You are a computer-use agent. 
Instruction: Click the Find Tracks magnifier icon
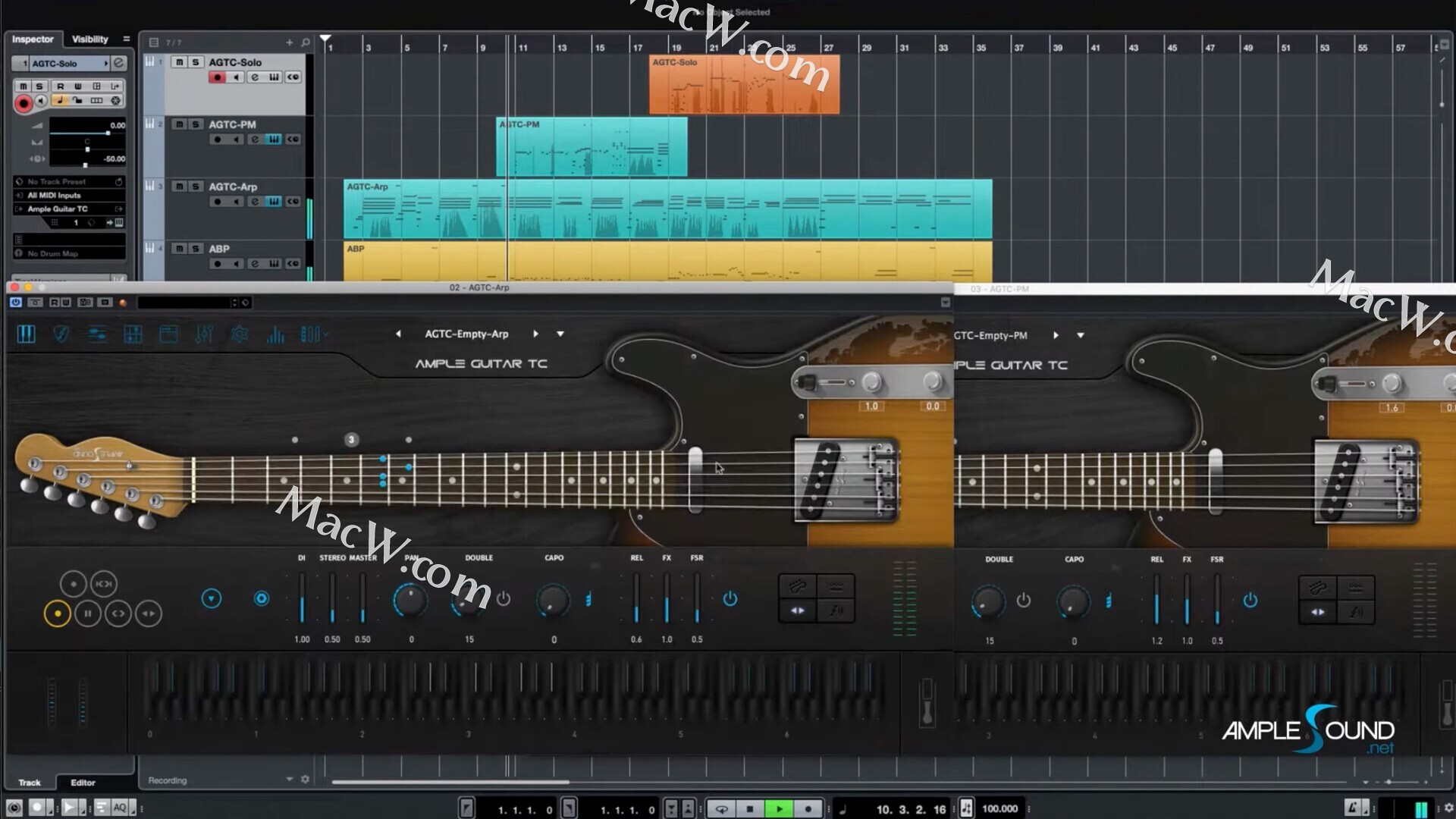[306, 42]
